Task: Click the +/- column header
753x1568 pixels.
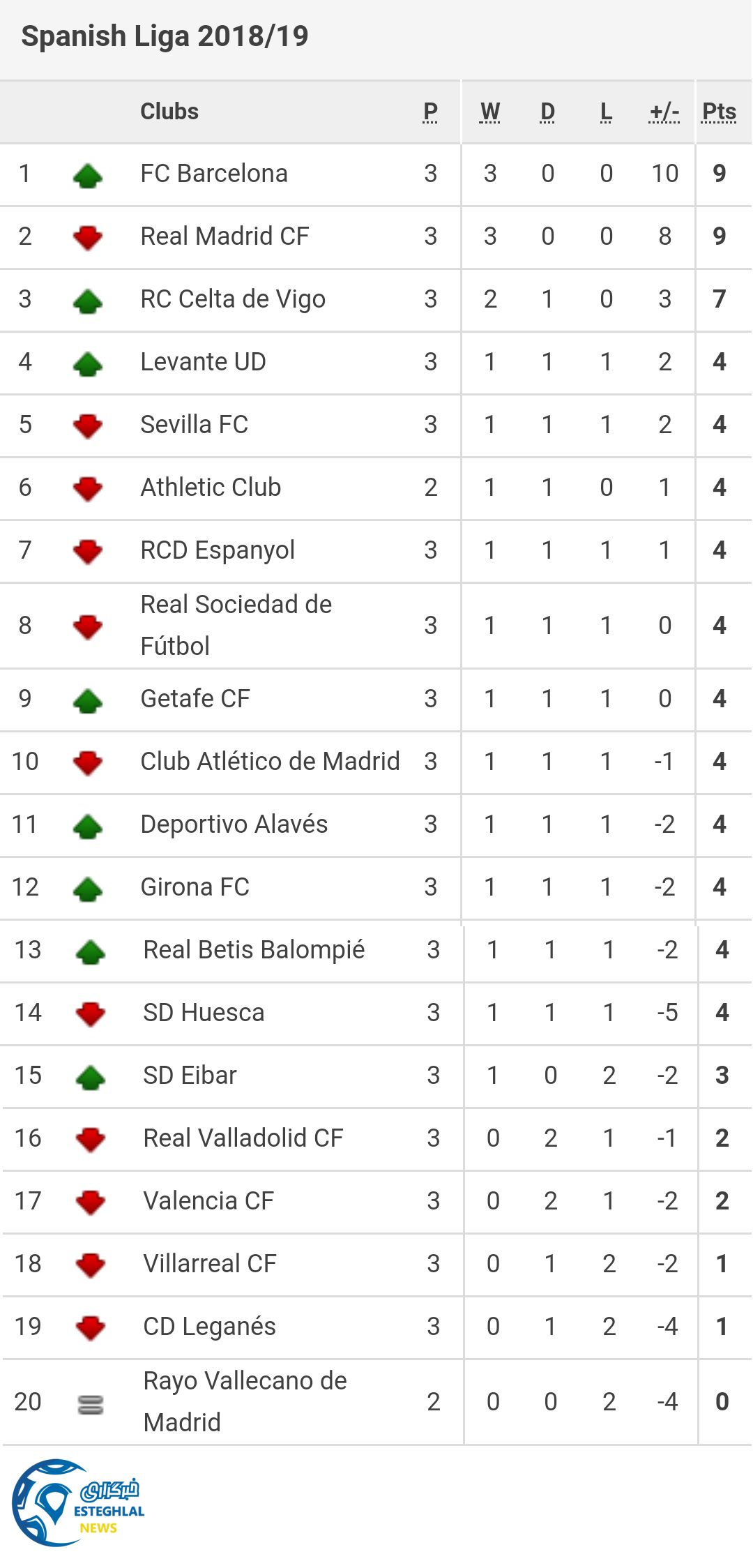Action: 664,112
